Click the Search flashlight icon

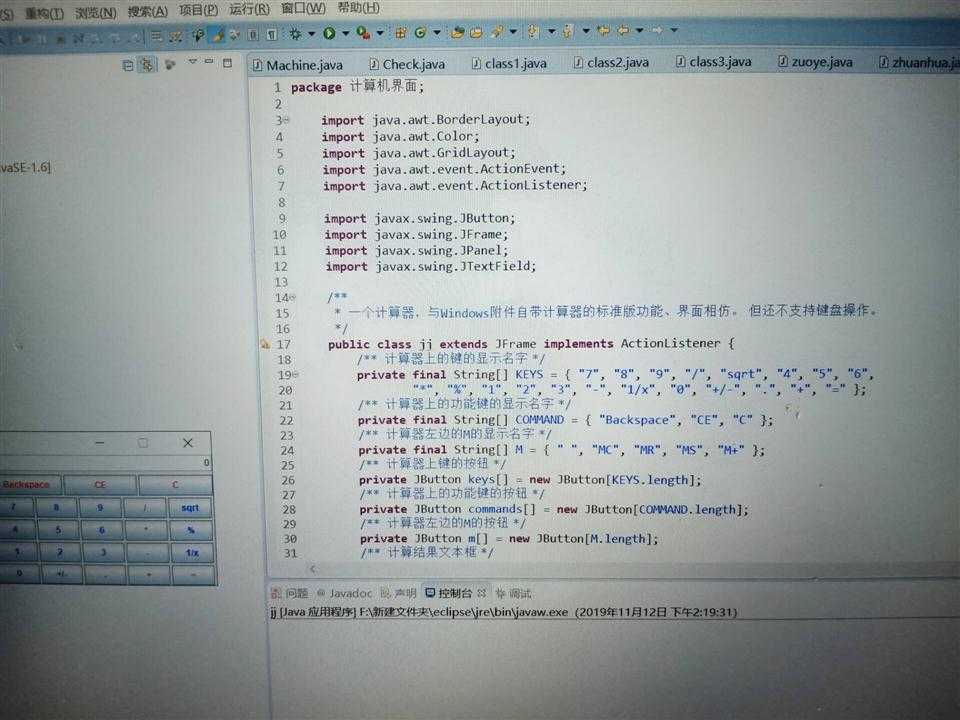(497, 32)
